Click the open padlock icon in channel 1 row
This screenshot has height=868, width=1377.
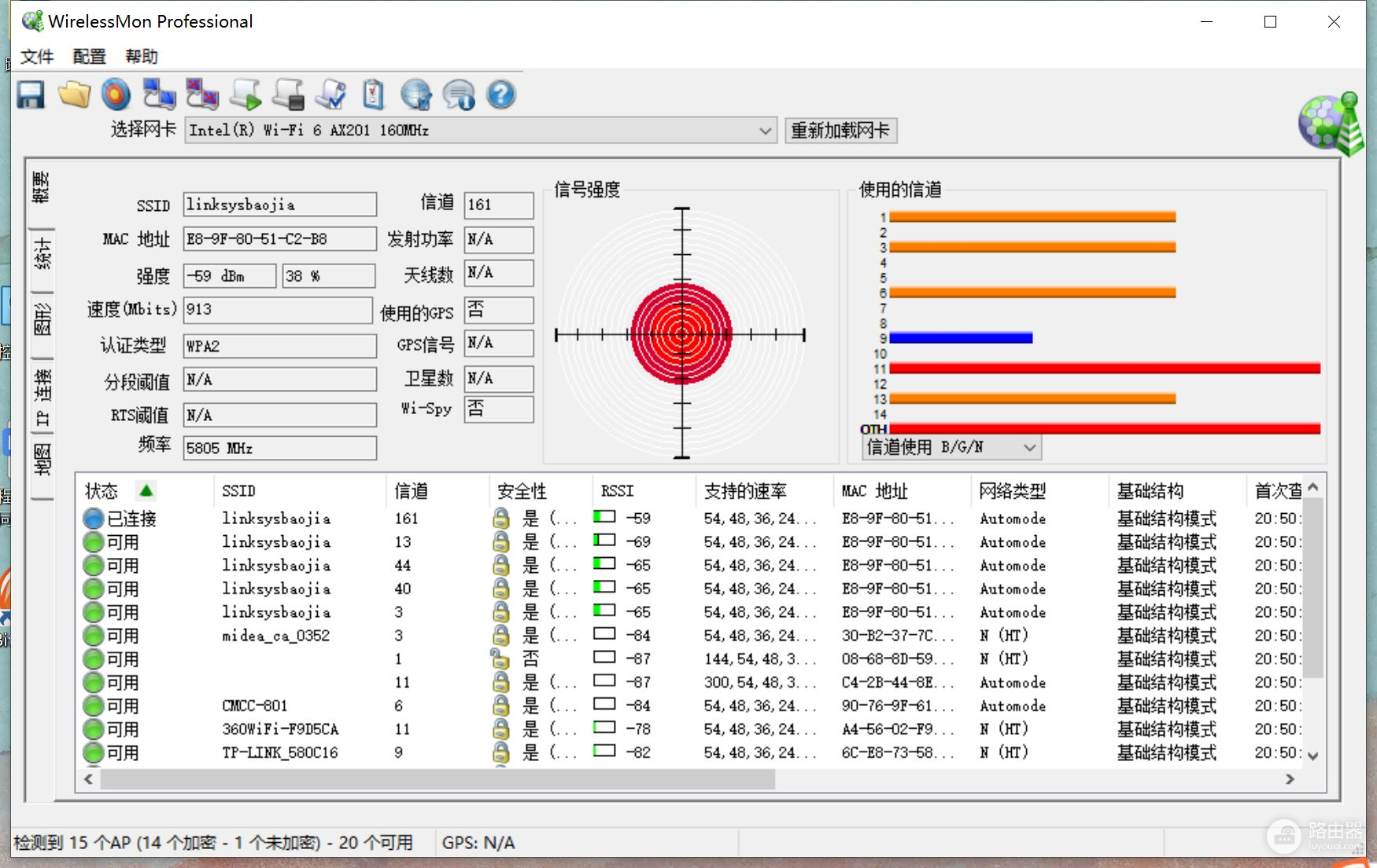[500, 658]
